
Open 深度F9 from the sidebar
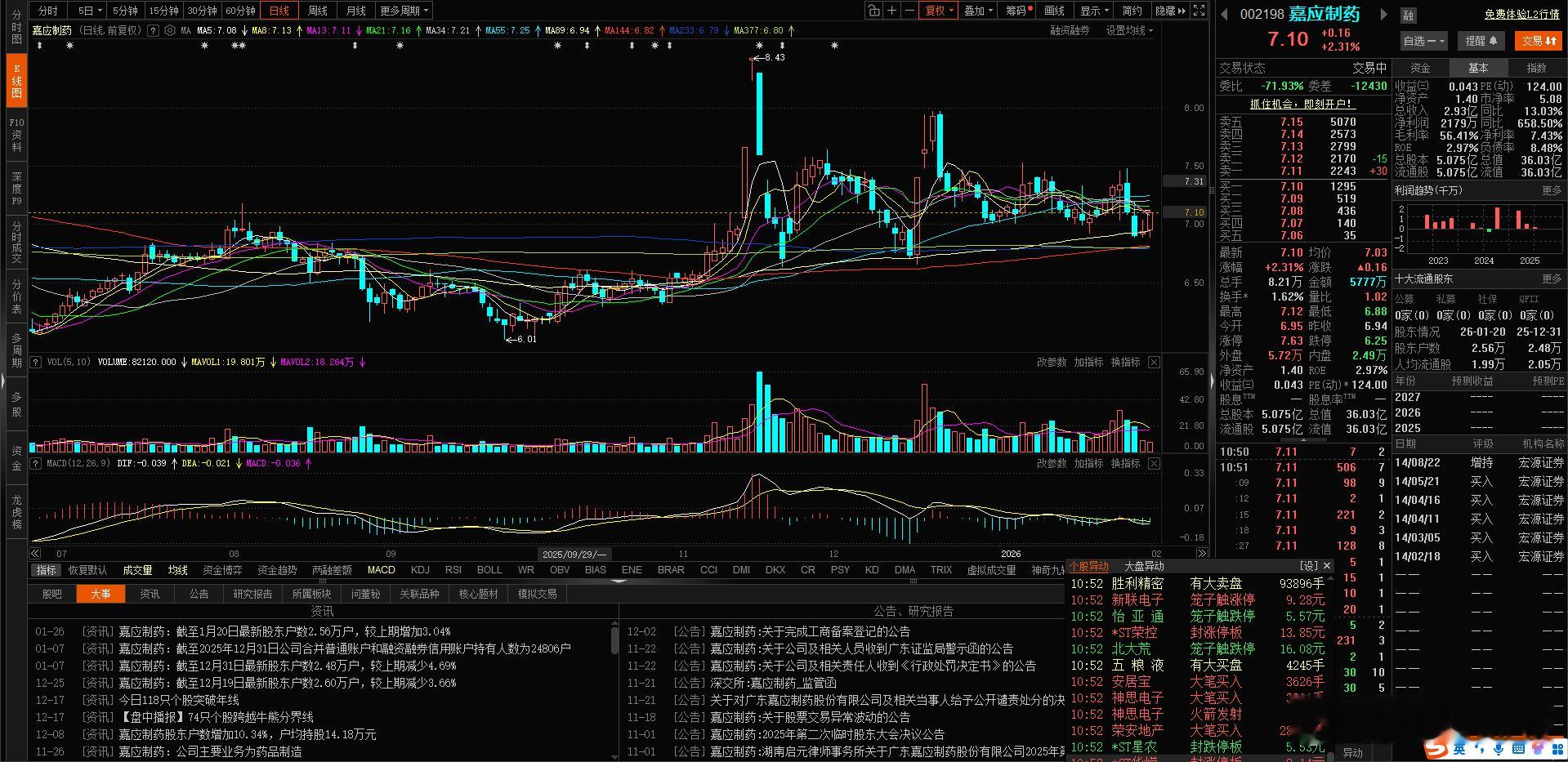pyautogui.click(x=16, y=189)
